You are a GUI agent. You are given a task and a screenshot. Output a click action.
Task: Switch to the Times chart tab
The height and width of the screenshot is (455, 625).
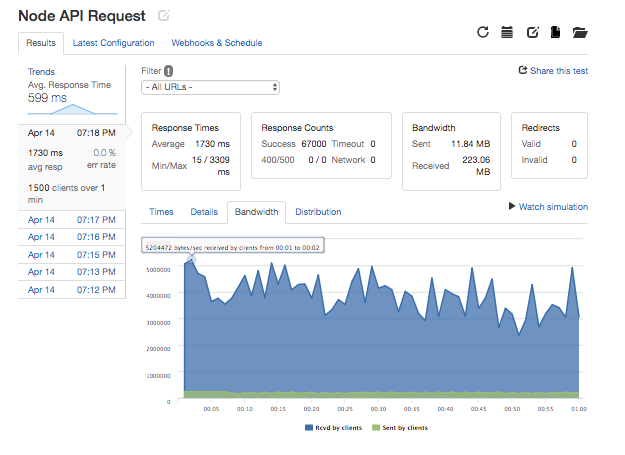pos(161,212)
